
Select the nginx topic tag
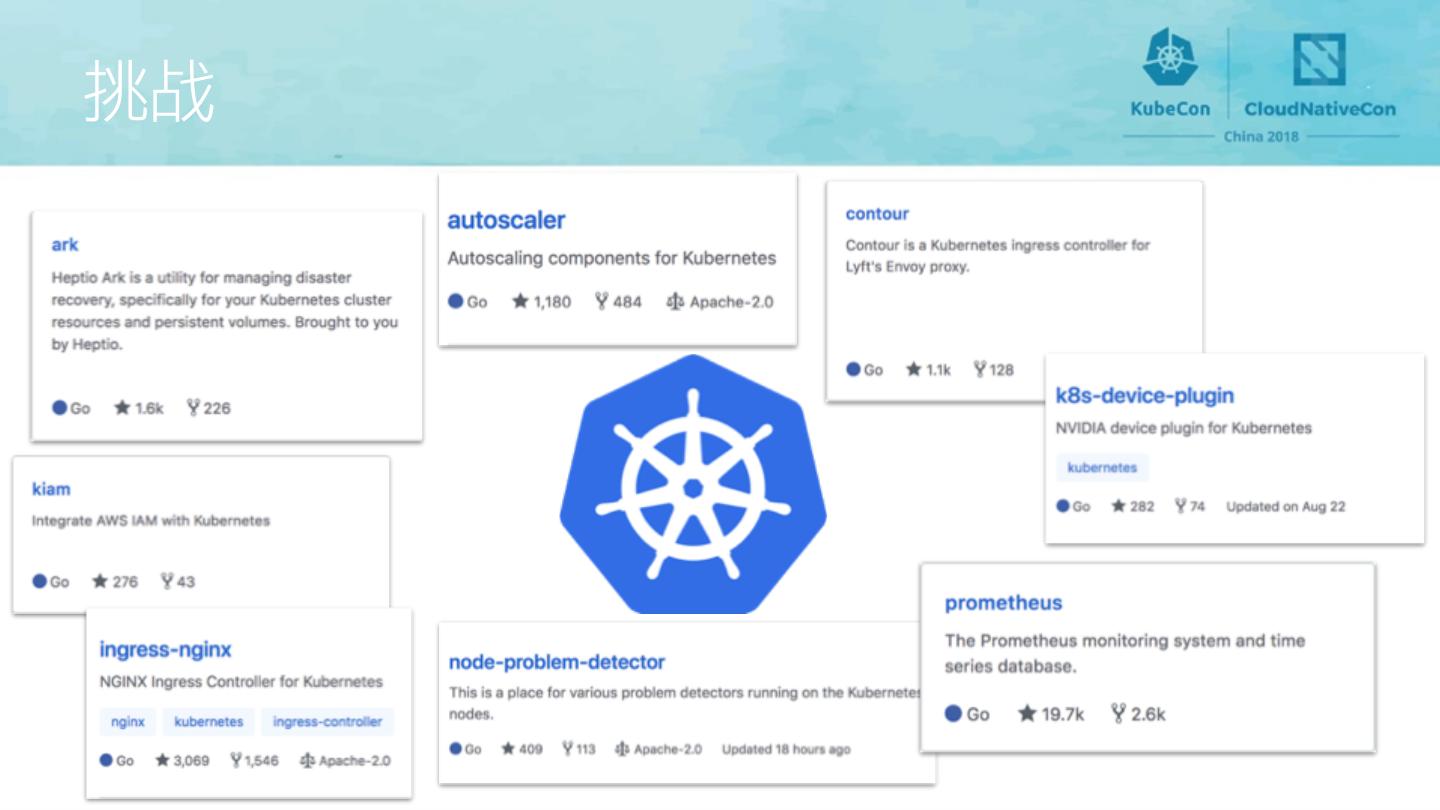tap(128, 722)
